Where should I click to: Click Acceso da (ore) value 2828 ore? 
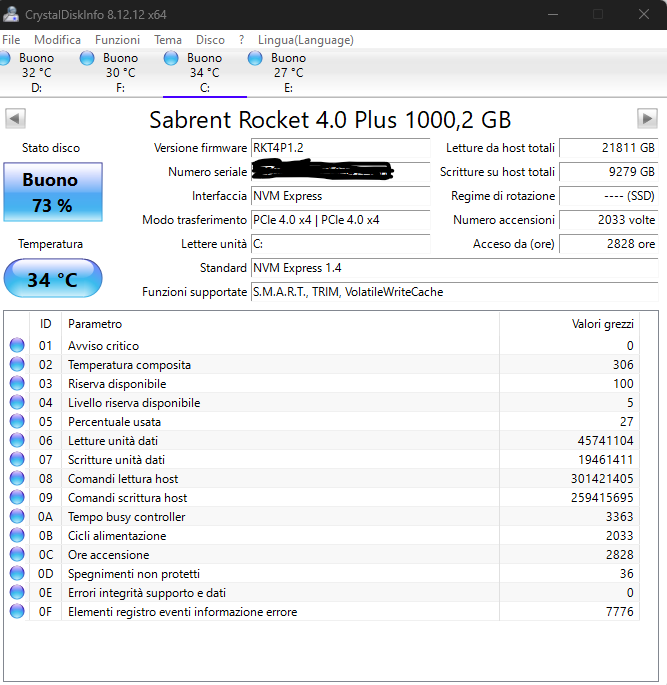(x=608, y=244)
